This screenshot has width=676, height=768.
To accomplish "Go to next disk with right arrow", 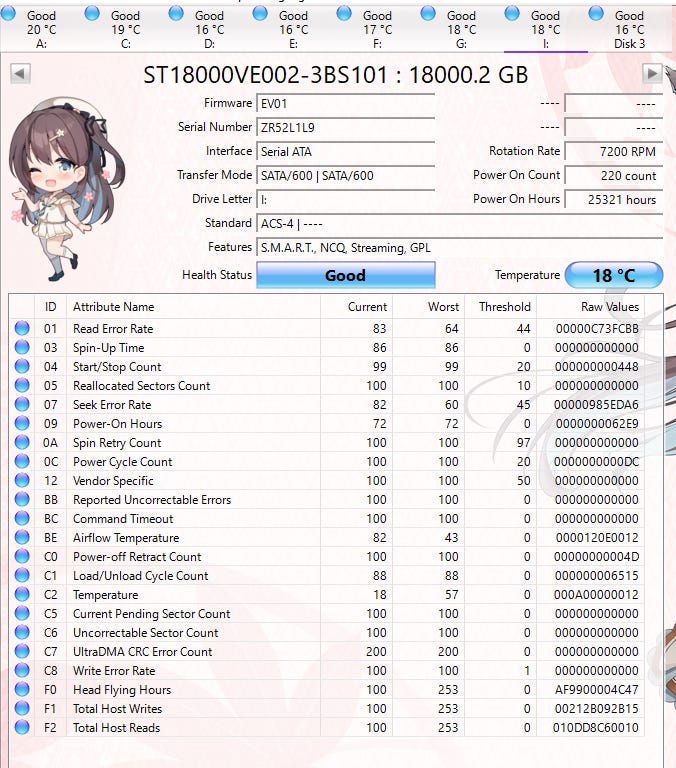I will 652,74.
